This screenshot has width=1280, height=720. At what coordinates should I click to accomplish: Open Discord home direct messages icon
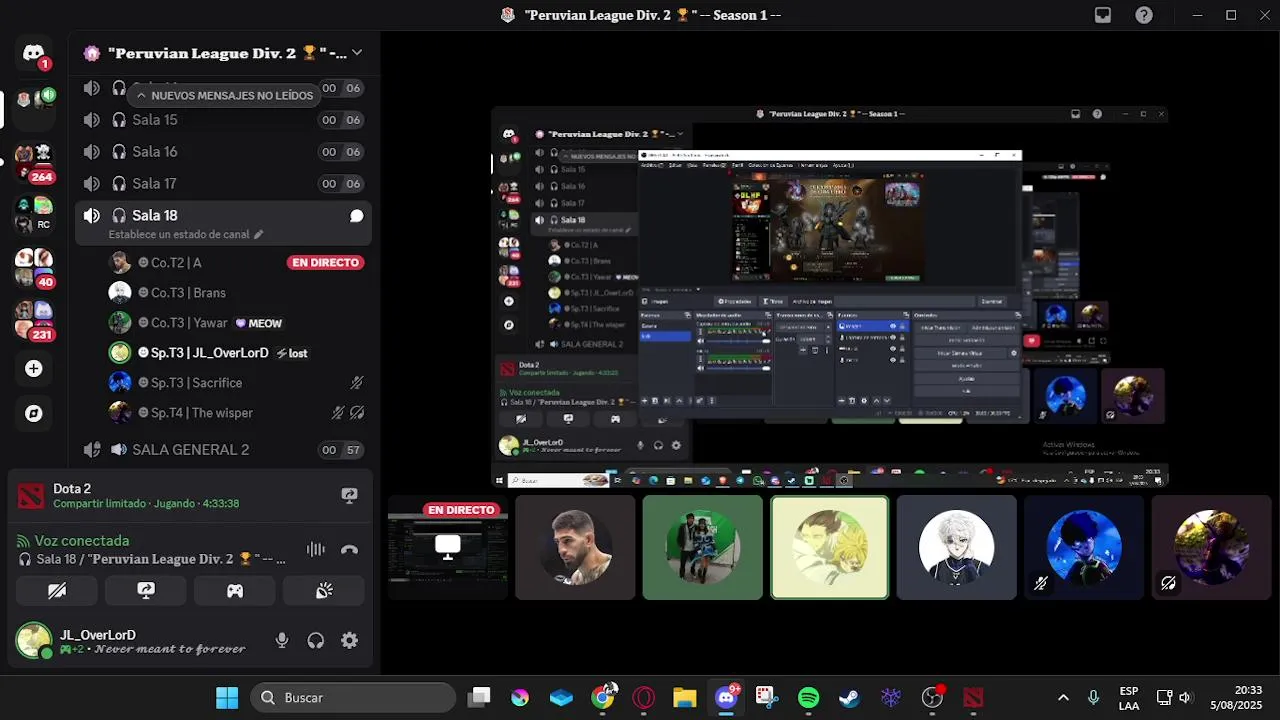(x=33, y=53)
